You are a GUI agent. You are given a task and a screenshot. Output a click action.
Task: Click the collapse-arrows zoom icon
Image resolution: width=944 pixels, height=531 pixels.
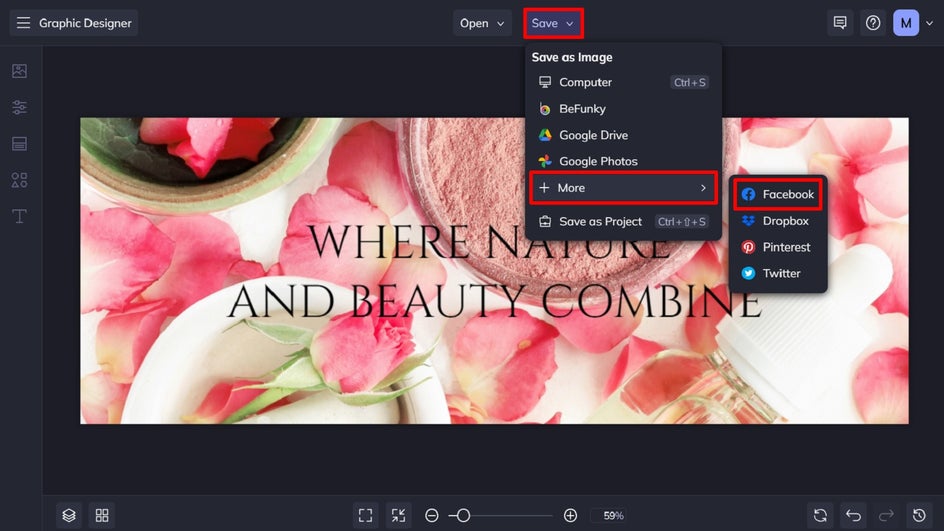tap(399, 515)
